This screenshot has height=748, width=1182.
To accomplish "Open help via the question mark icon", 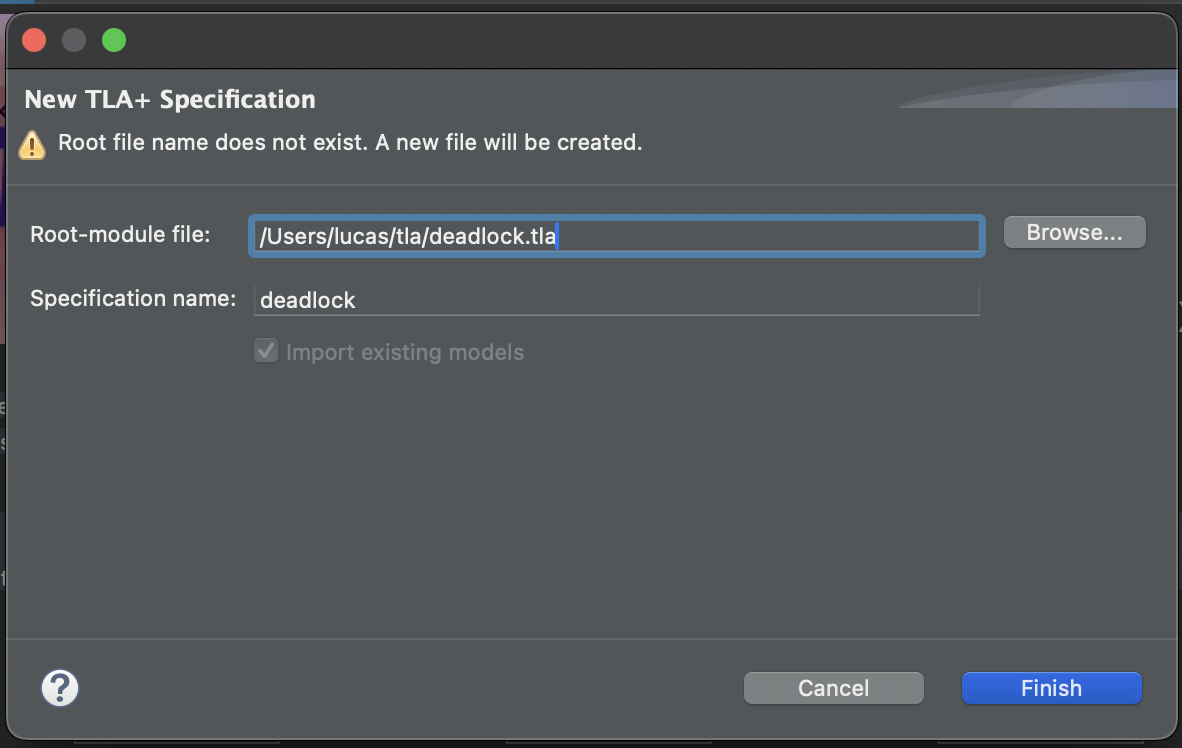I will (x=60, y=688).
